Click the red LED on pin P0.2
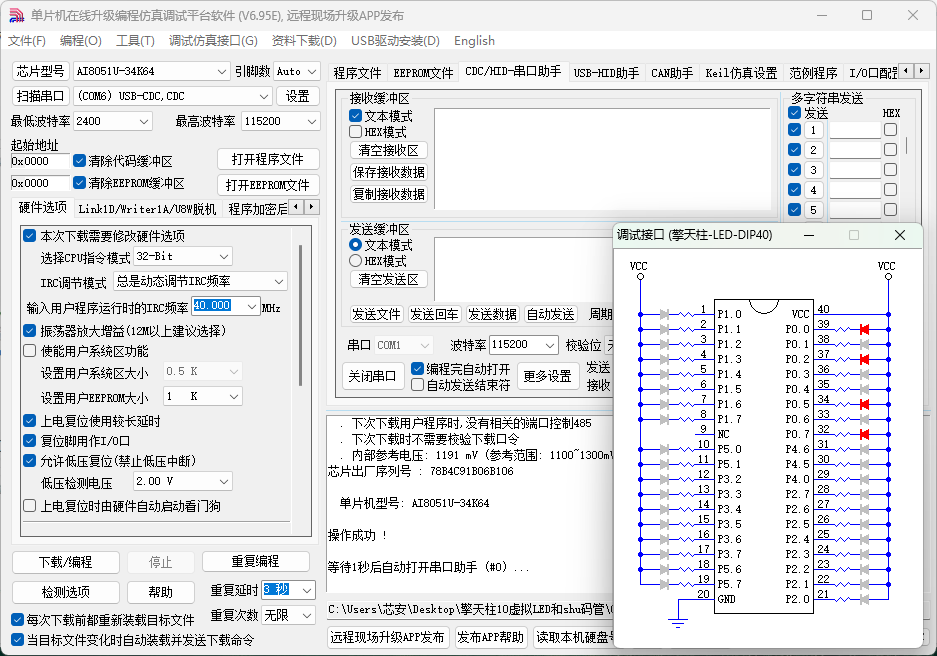Viewport: 937px width, 656px height. point(864,359)
